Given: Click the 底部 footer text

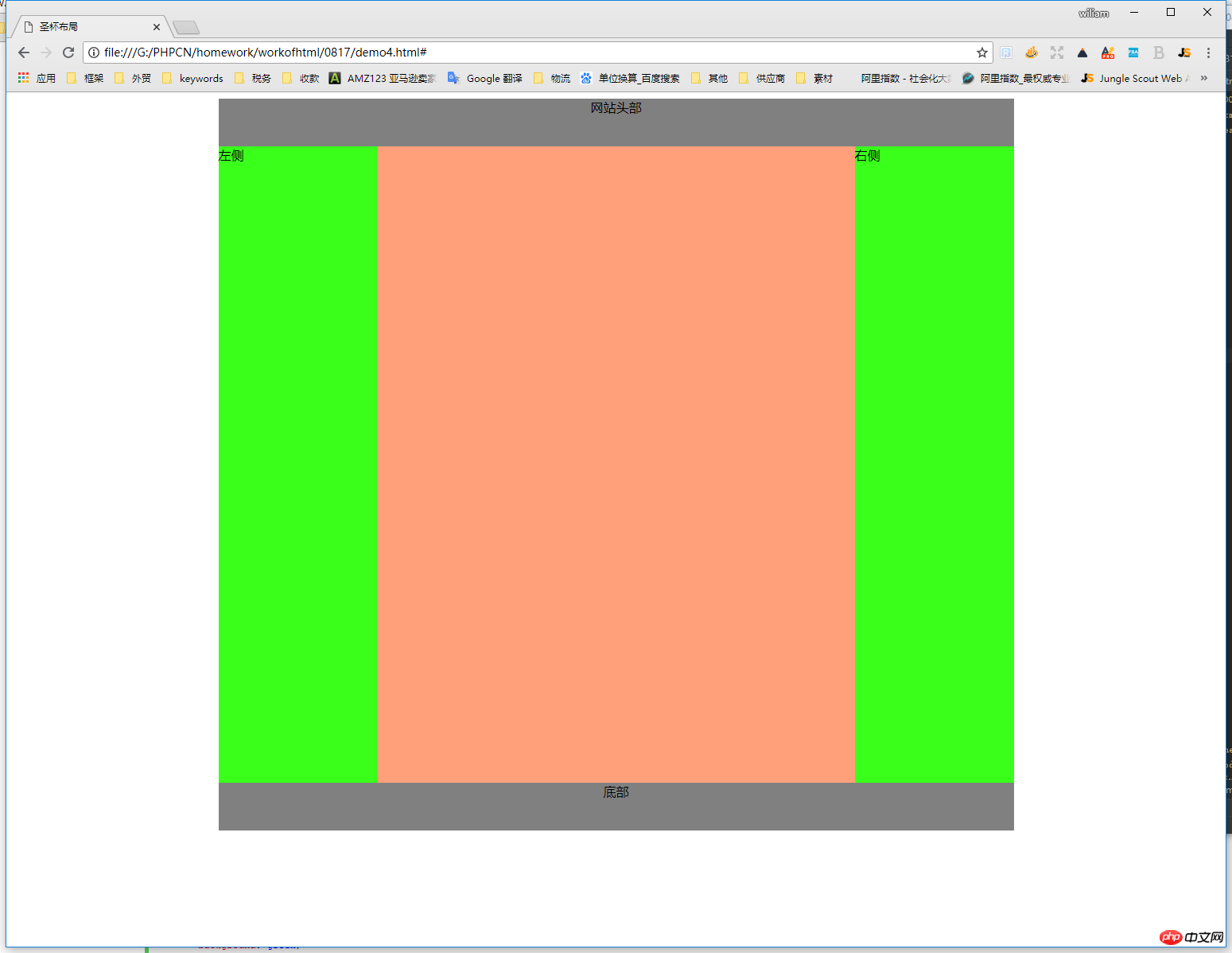Looking at the screenshot, I should (x=616, y=792).
